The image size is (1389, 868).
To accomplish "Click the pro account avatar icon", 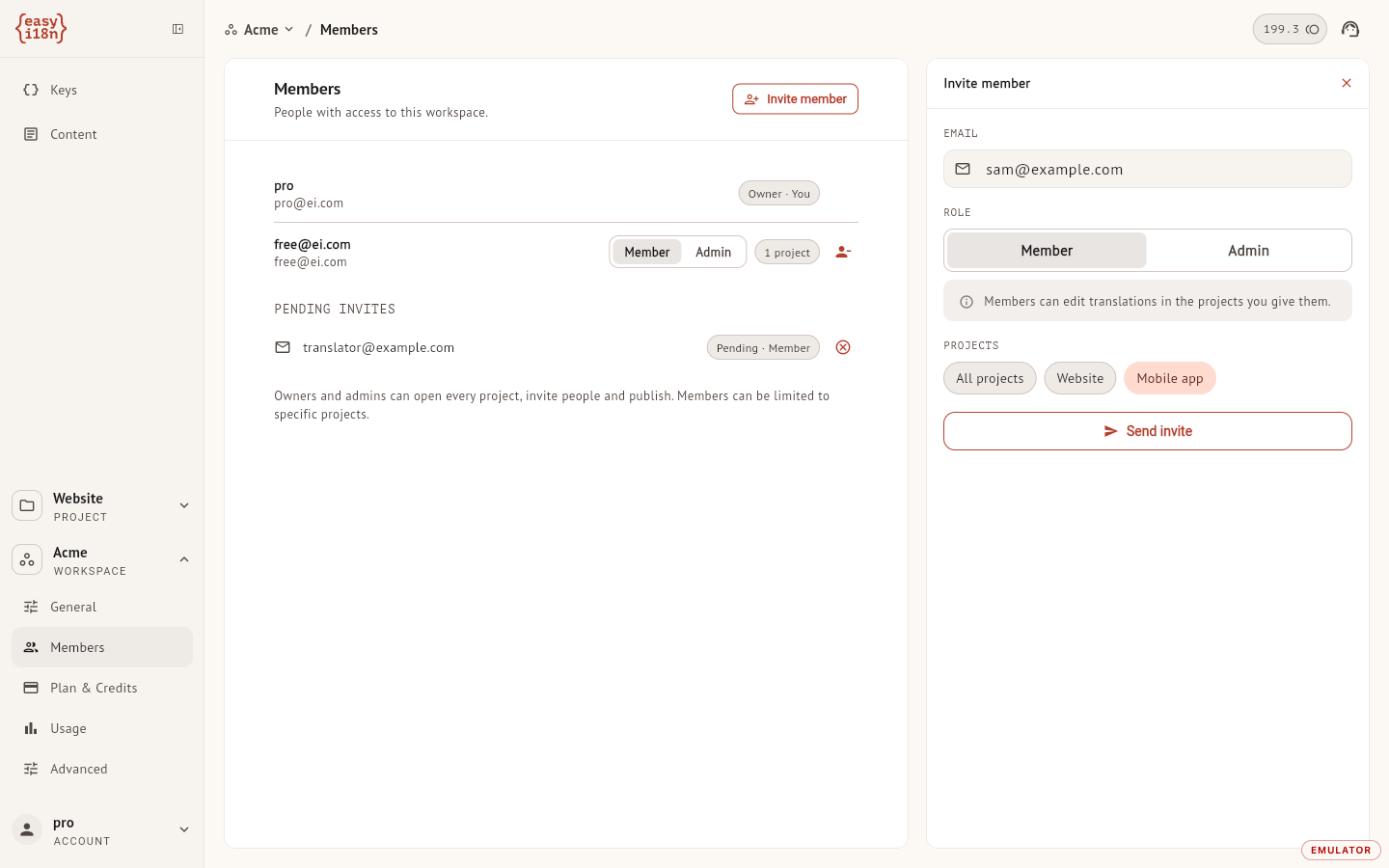I will click(27, 829).
